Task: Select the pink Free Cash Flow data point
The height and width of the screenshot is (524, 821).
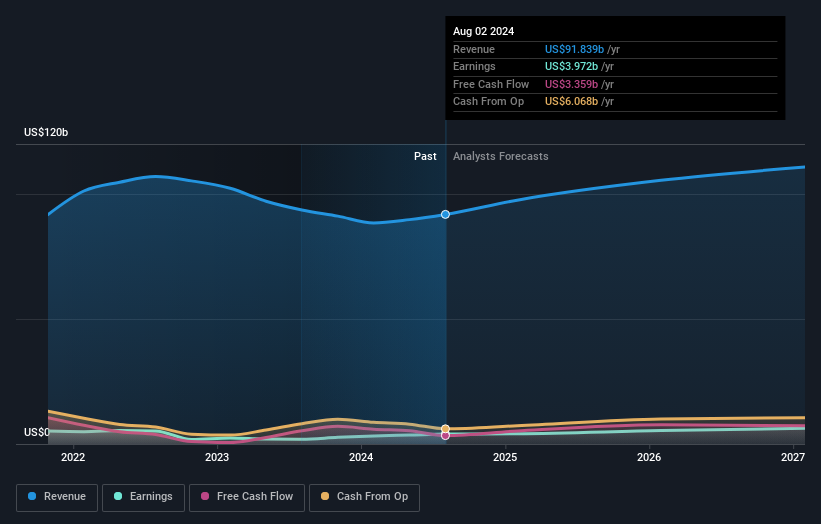Action: pos(445,436)
